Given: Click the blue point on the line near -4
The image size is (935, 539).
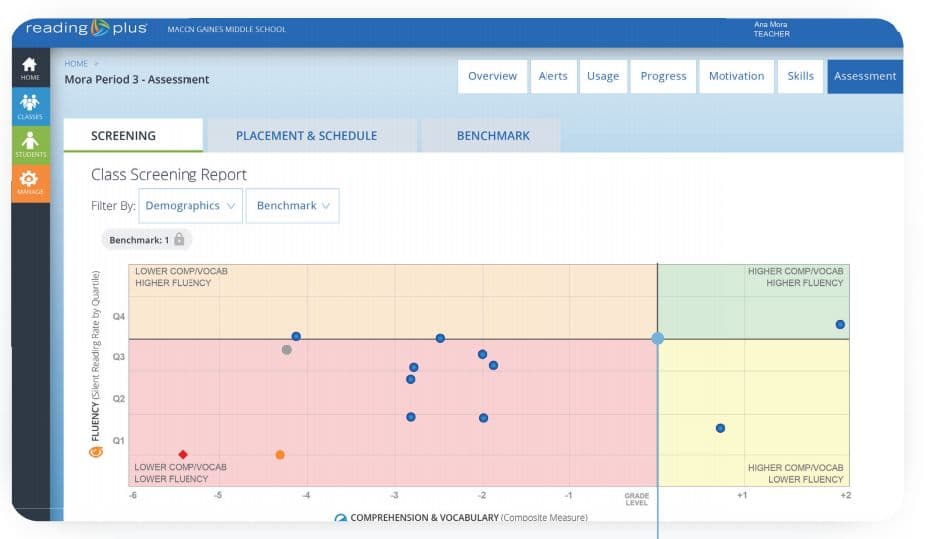Looking at the screenshot, I should point(296,336).
